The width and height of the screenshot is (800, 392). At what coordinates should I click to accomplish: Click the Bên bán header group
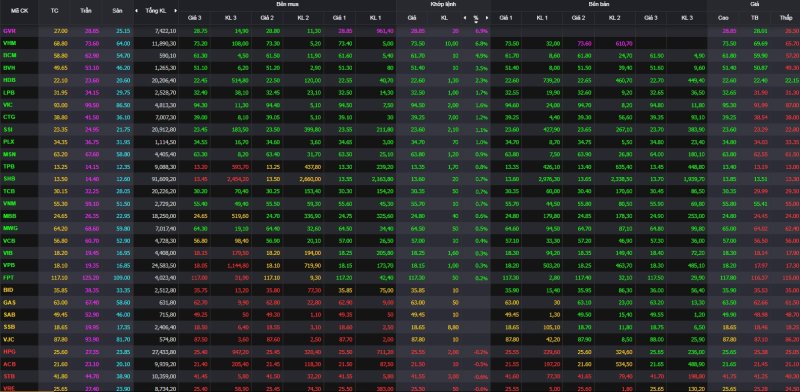598,4
